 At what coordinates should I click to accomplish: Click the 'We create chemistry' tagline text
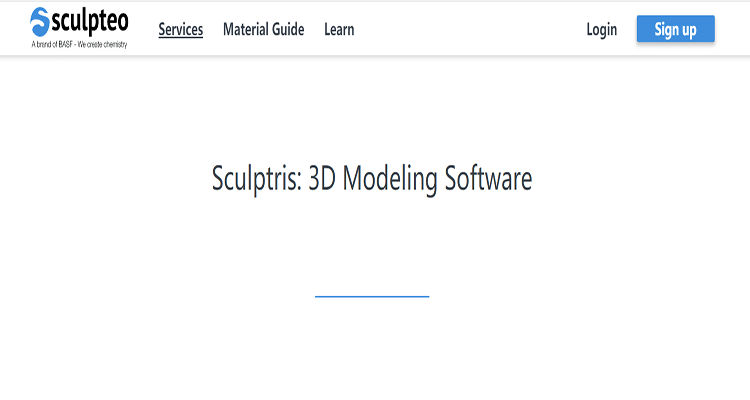pos(106,46)
